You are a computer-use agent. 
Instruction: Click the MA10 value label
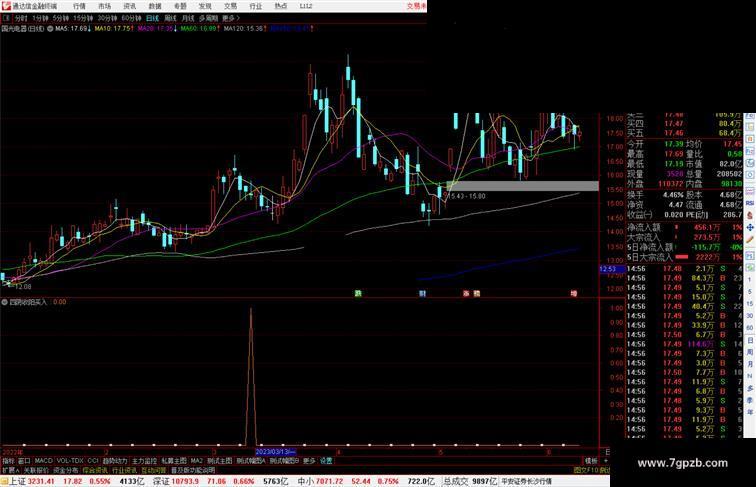(113, 29)
